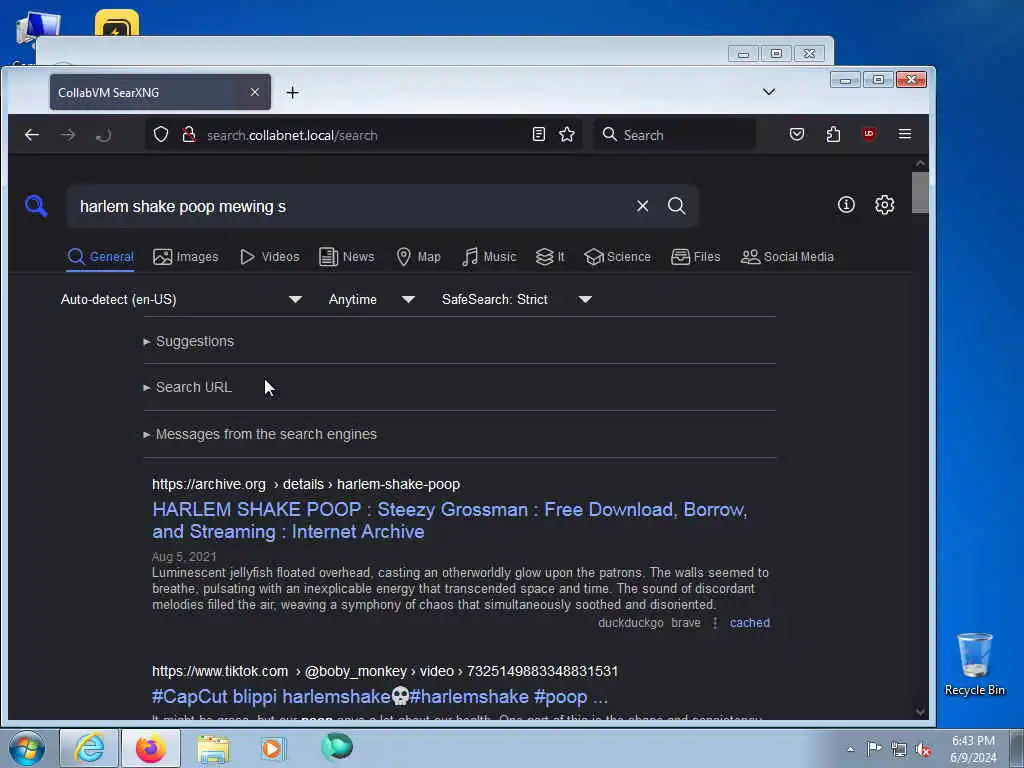This screenshot has width=1024, height=768.
Task: Close the CollabVM SearXNG tab
Action: point(255,93)
